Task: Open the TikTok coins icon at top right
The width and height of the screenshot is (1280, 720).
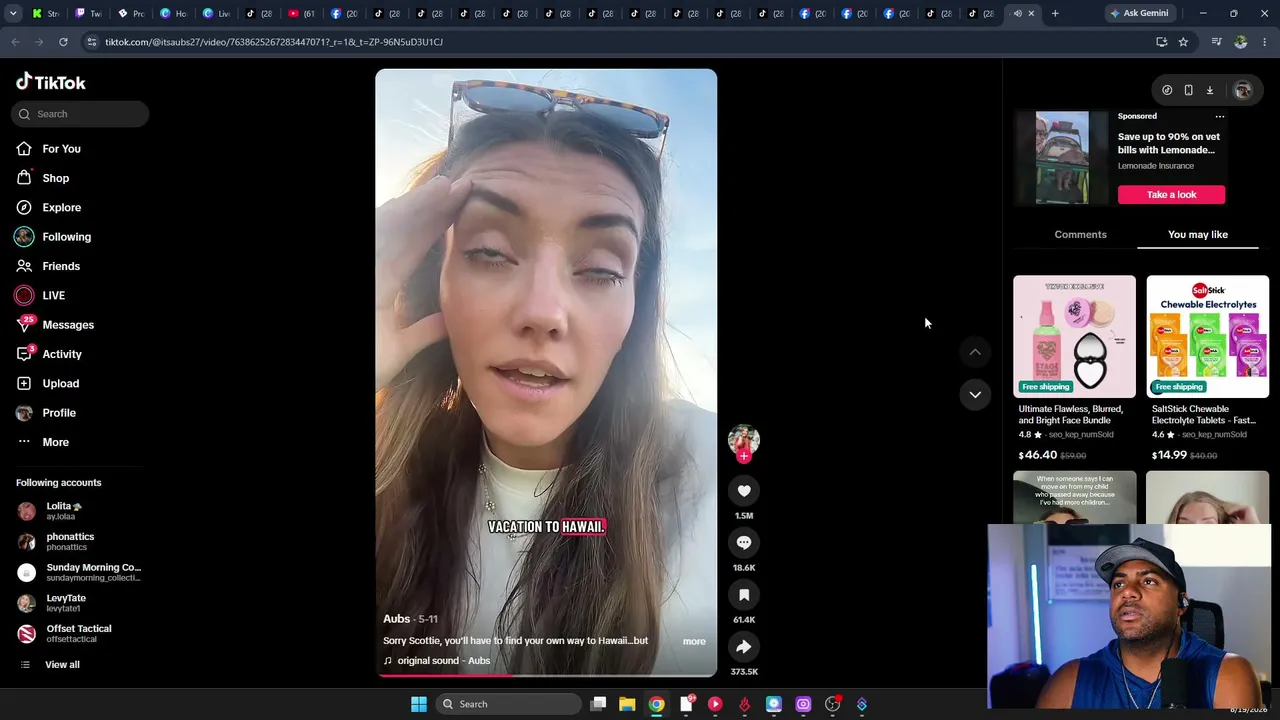Action: click(x=1167, y=90)
